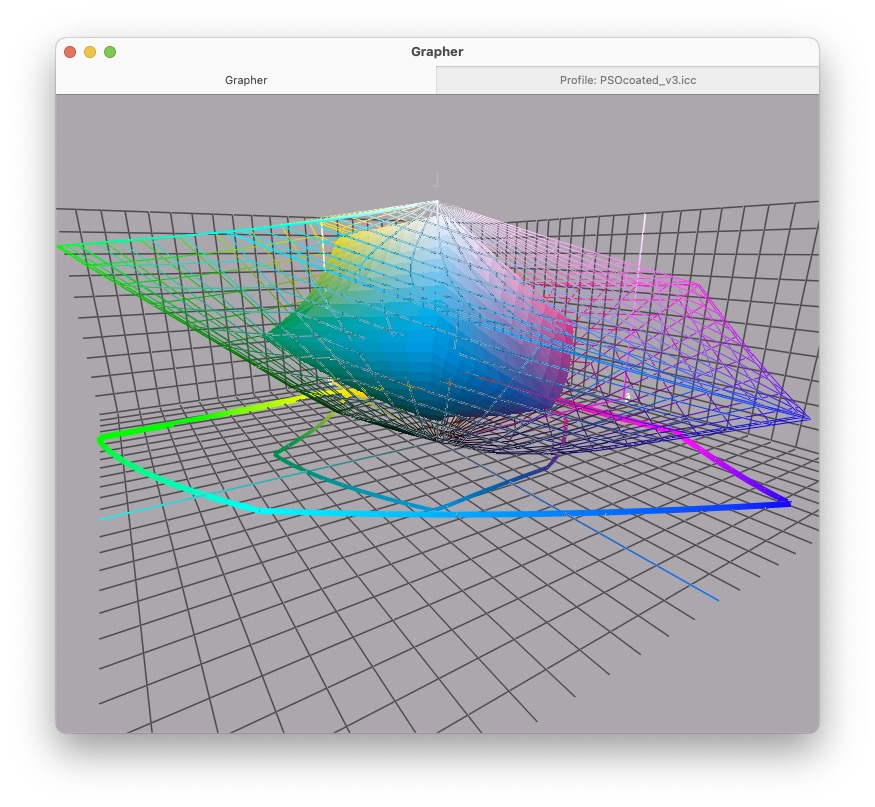
Task: Open the Profile: PSOcoated_v3.icc tab
Action: pyautogui.click(x=627, y=80)
